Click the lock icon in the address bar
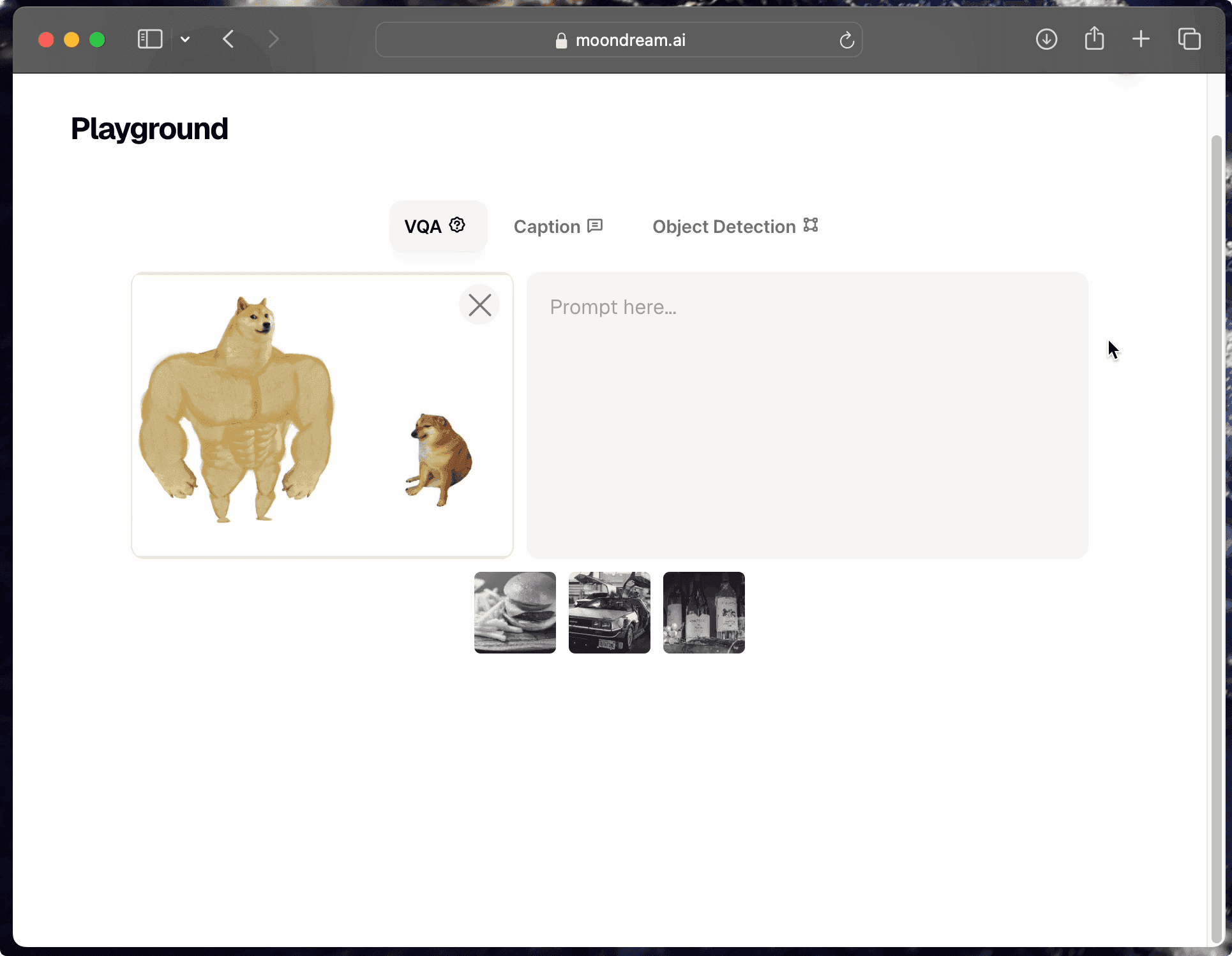 (x=561, y=40)
